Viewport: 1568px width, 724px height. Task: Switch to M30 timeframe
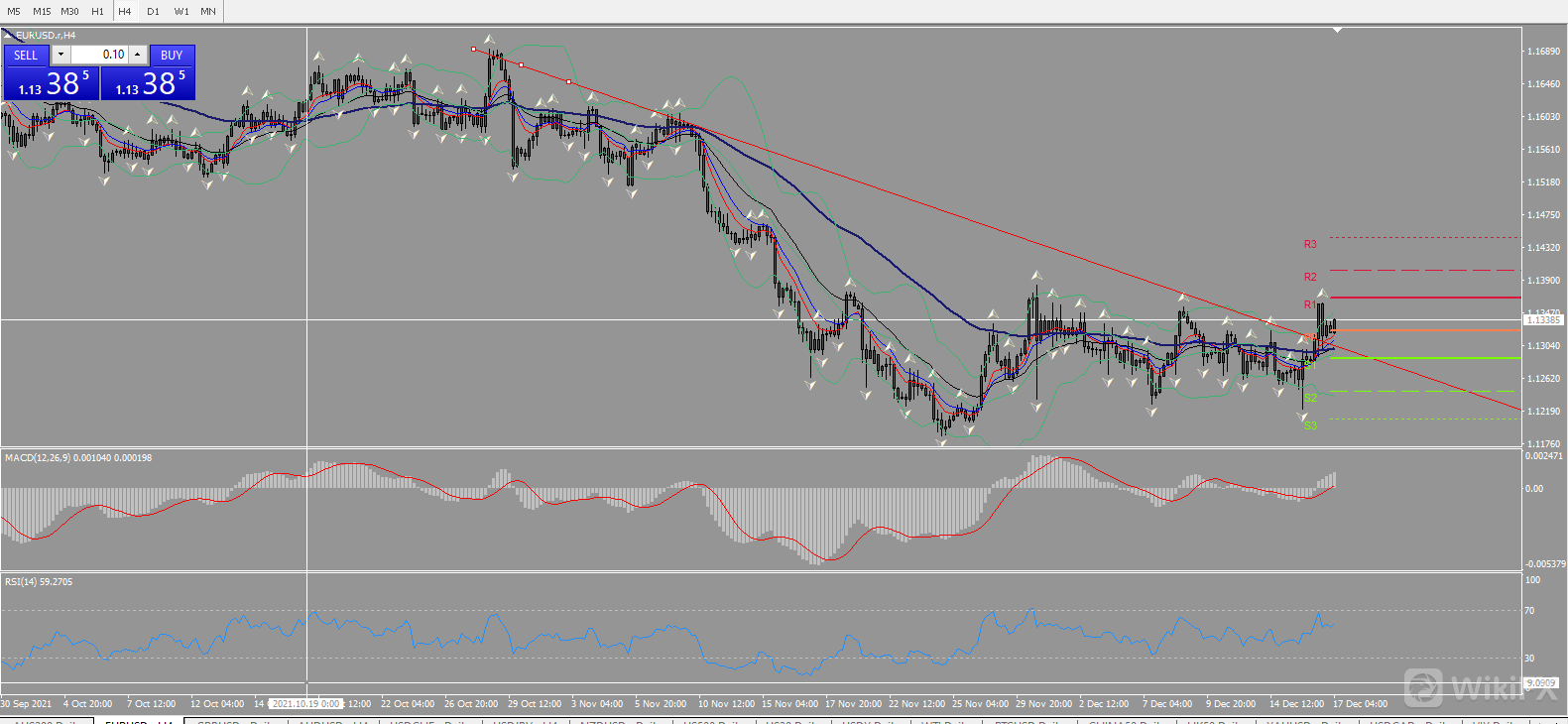pos(69,11)
